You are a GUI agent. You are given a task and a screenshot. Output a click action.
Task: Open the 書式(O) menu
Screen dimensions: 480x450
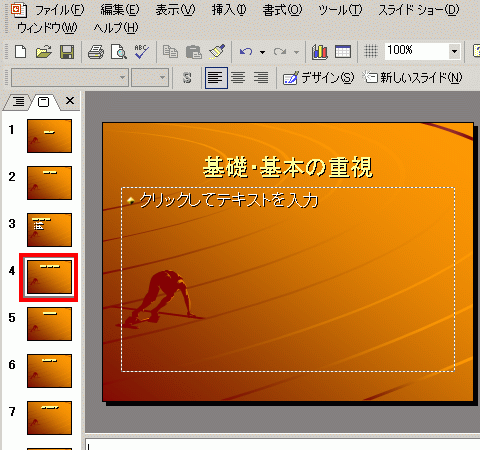282,10
